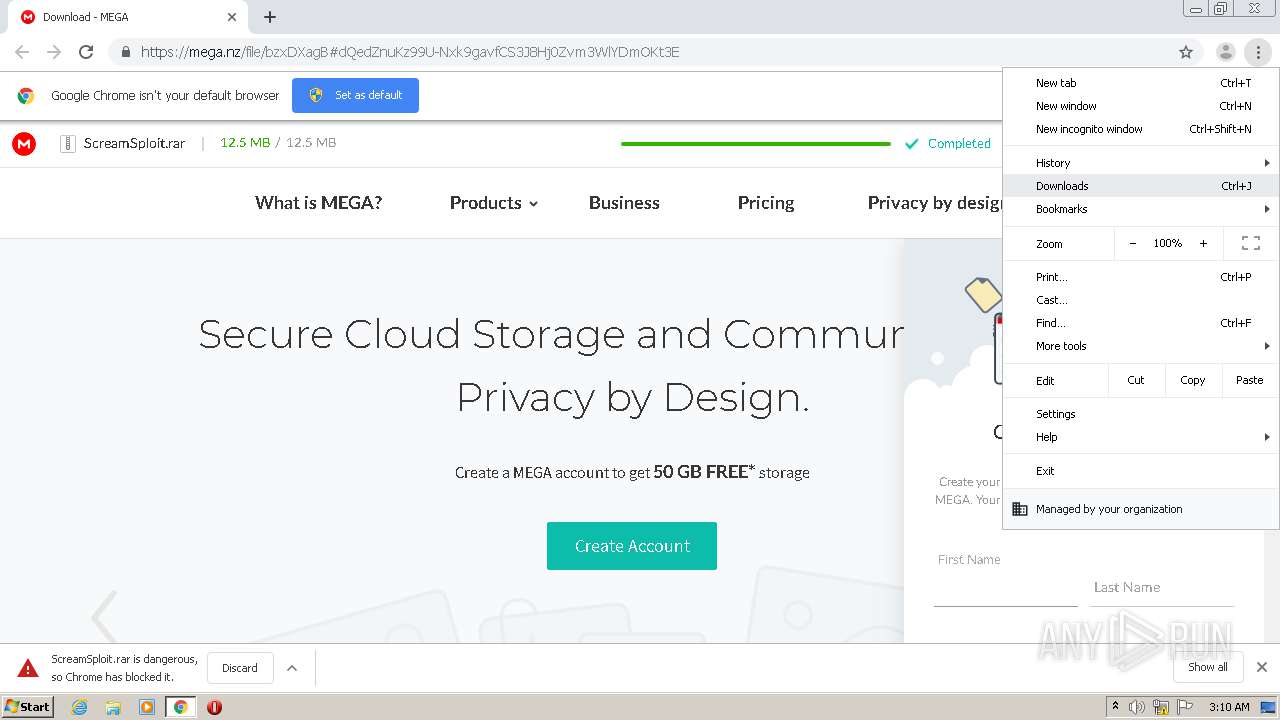
Task: Click the Chrome logo in the default browser bar
Action: (26, 96)
